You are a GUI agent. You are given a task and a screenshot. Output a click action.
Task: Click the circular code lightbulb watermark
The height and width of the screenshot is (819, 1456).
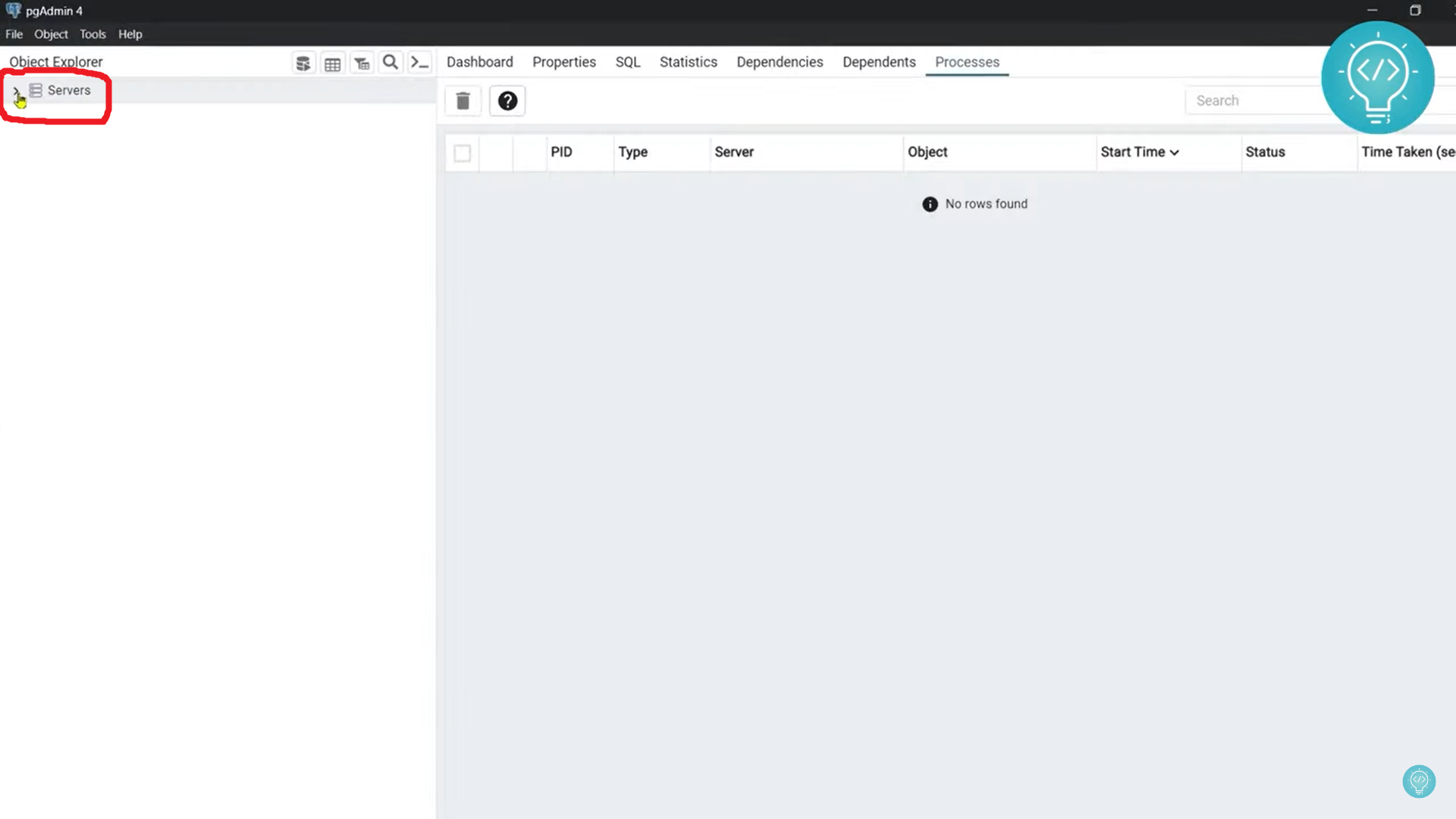(1379, 77)
